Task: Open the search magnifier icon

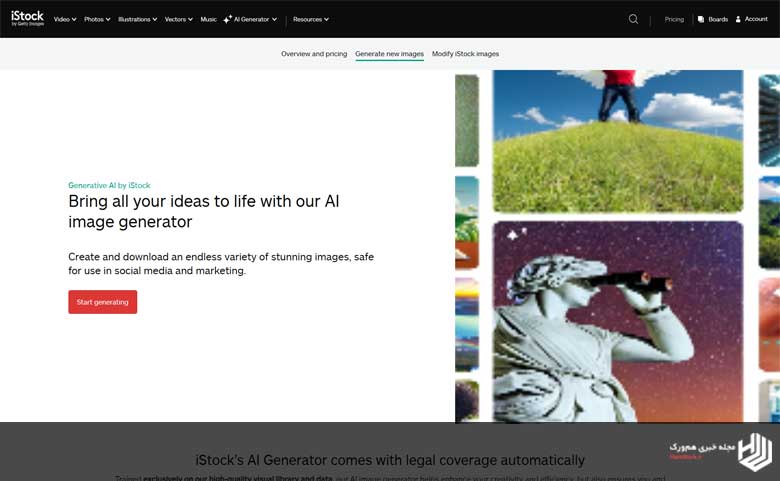Action: [633, 19]
